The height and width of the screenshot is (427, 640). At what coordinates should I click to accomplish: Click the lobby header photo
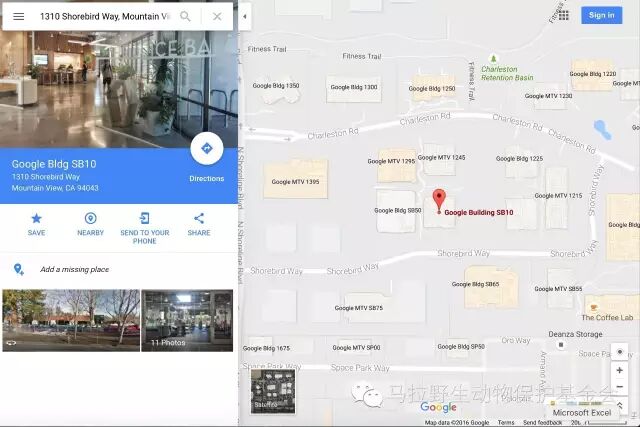(x=119, y=89)
